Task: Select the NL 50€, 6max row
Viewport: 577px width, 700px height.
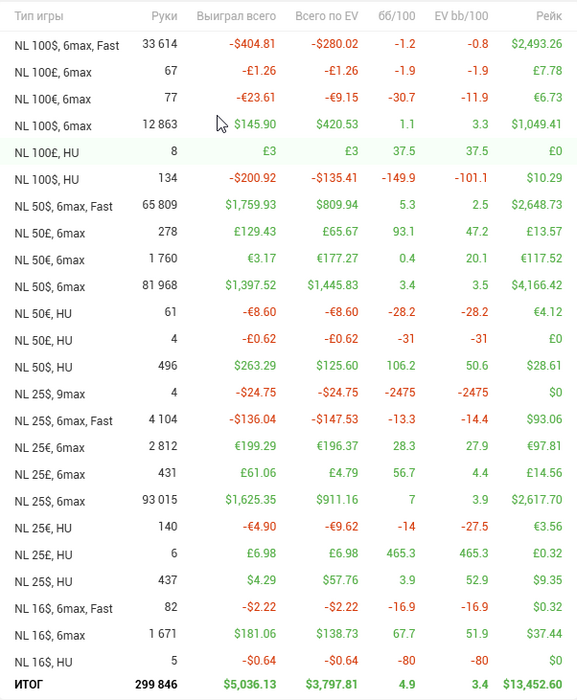Action: pyautogui.click(x=288, y=258)
